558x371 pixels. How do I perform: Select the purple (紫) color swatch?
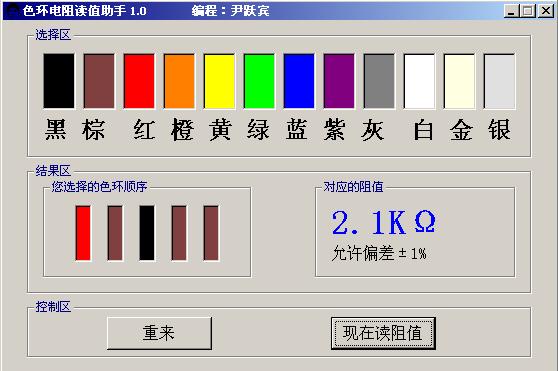coord(339,81)
